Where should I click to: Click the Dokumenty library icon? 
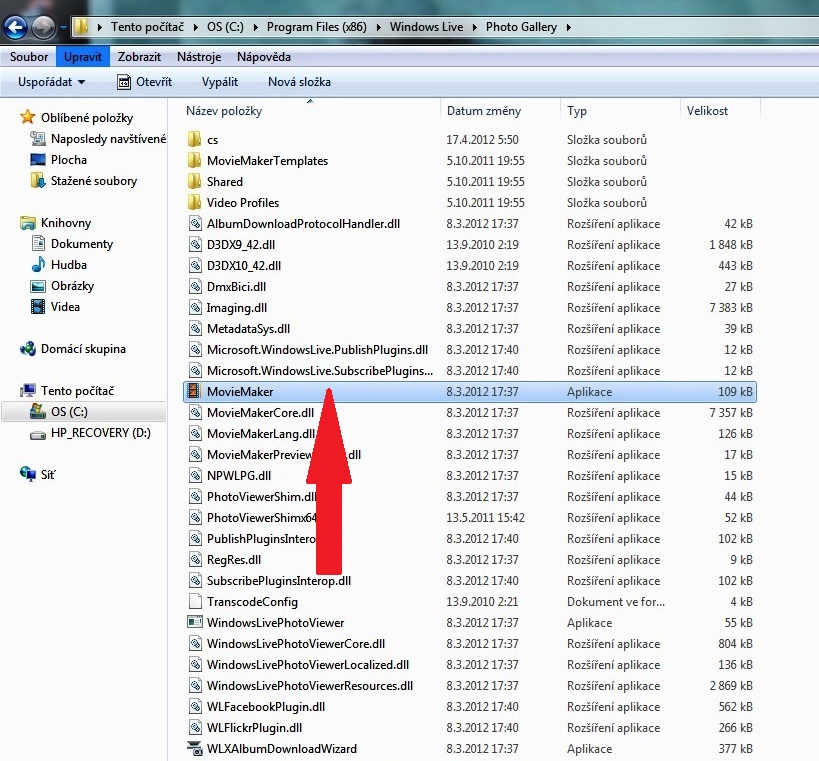(x=38, y=243)
